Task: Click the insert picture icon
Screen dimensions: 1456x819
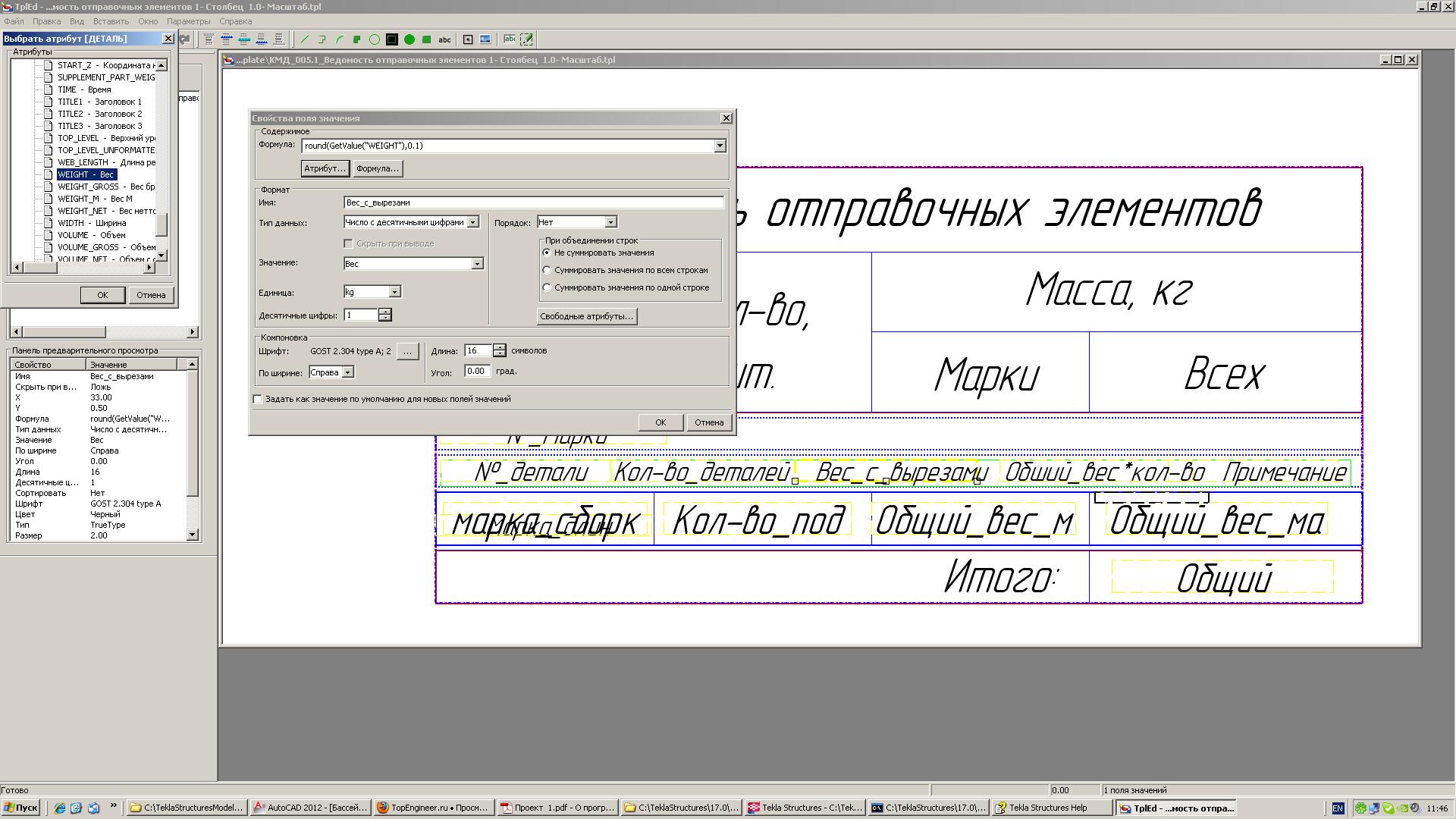Action: tap(485, 39)
